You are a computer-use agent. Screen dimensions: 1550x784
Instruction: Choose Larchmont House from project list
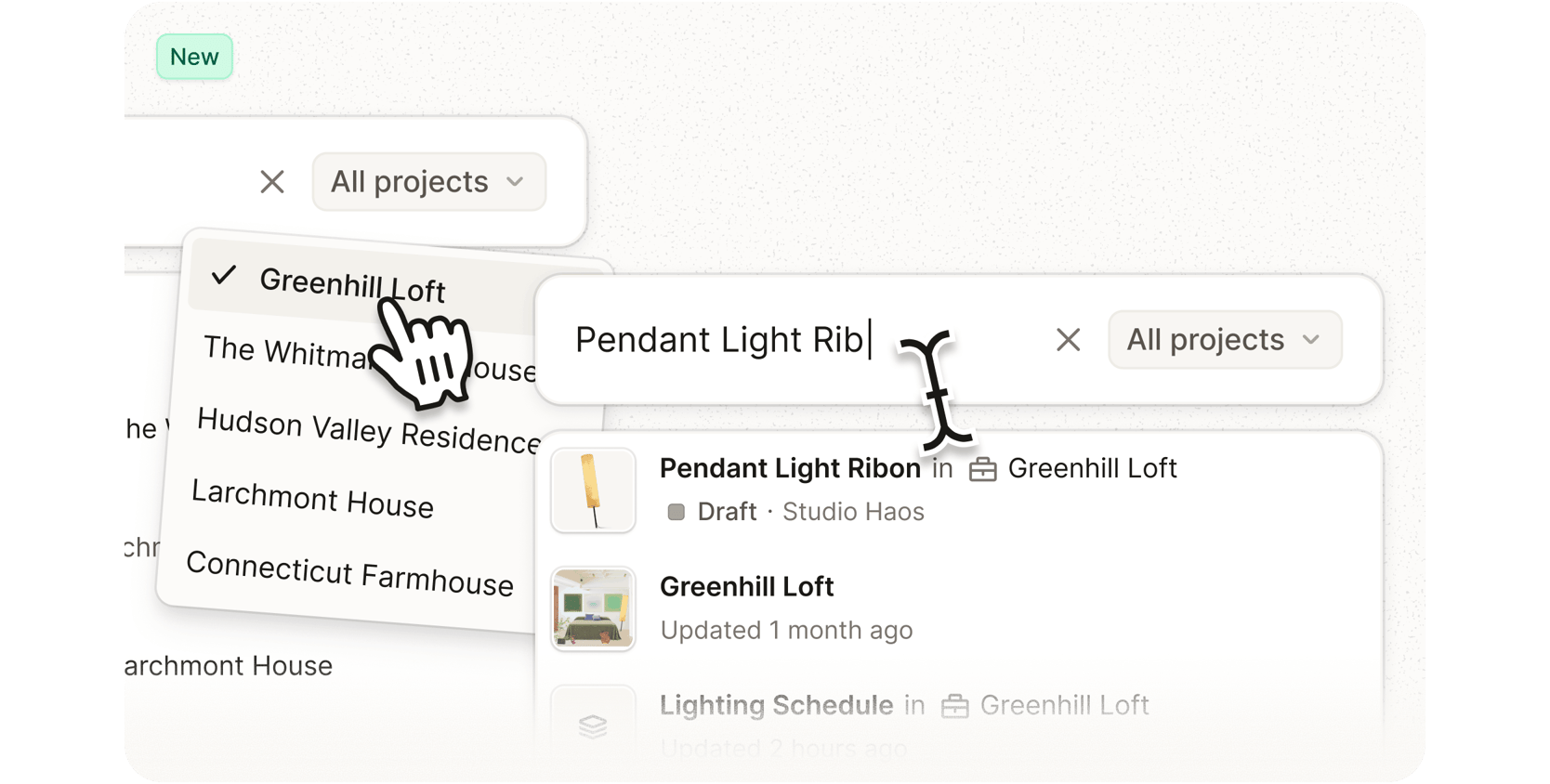312,499
